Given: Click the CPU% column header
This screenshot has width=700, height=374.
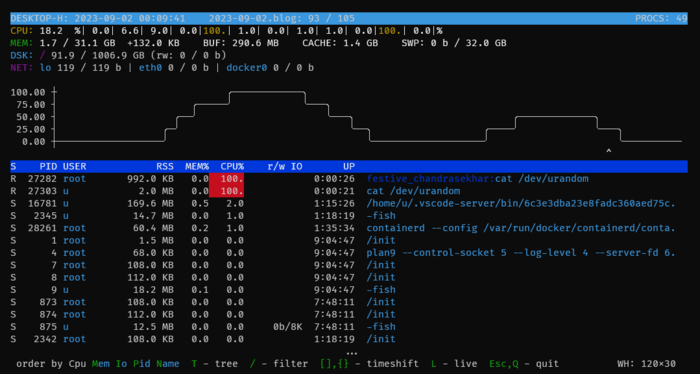Looking at the screenshot, I should pos(232,166).
